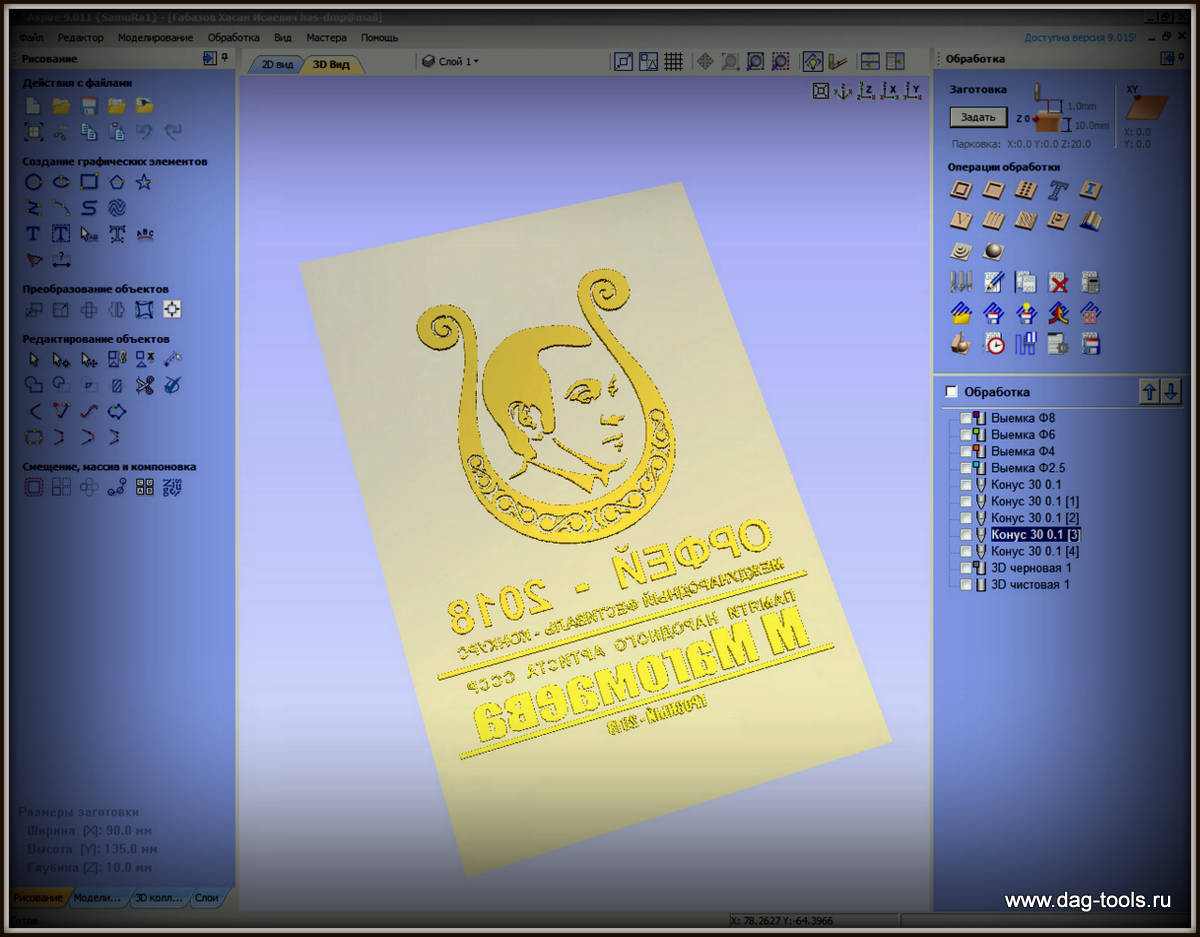Click the scissors trim vectors tool
This screenshot has height=937, width=1200.
pyautogui.click(x=145, y=385)
